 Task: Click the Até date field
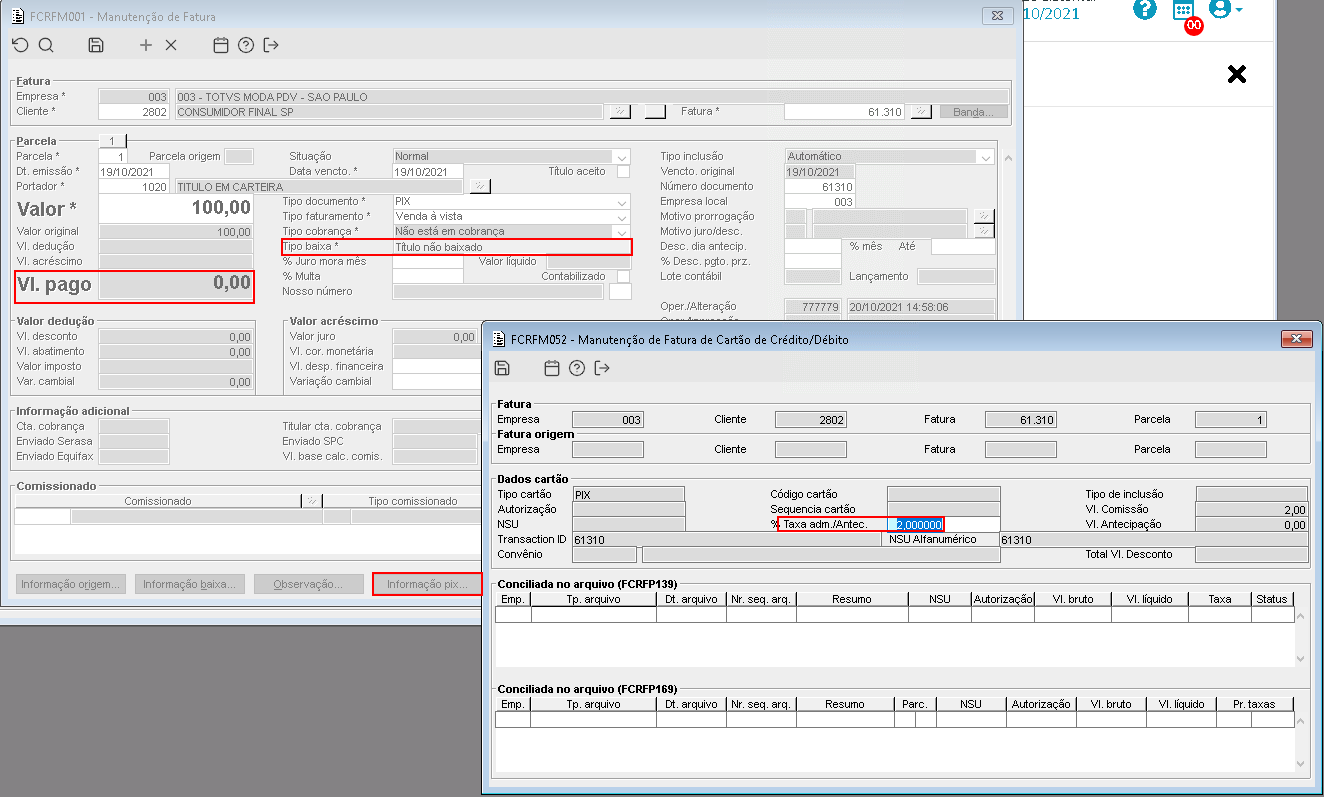[x=963, y=247]
